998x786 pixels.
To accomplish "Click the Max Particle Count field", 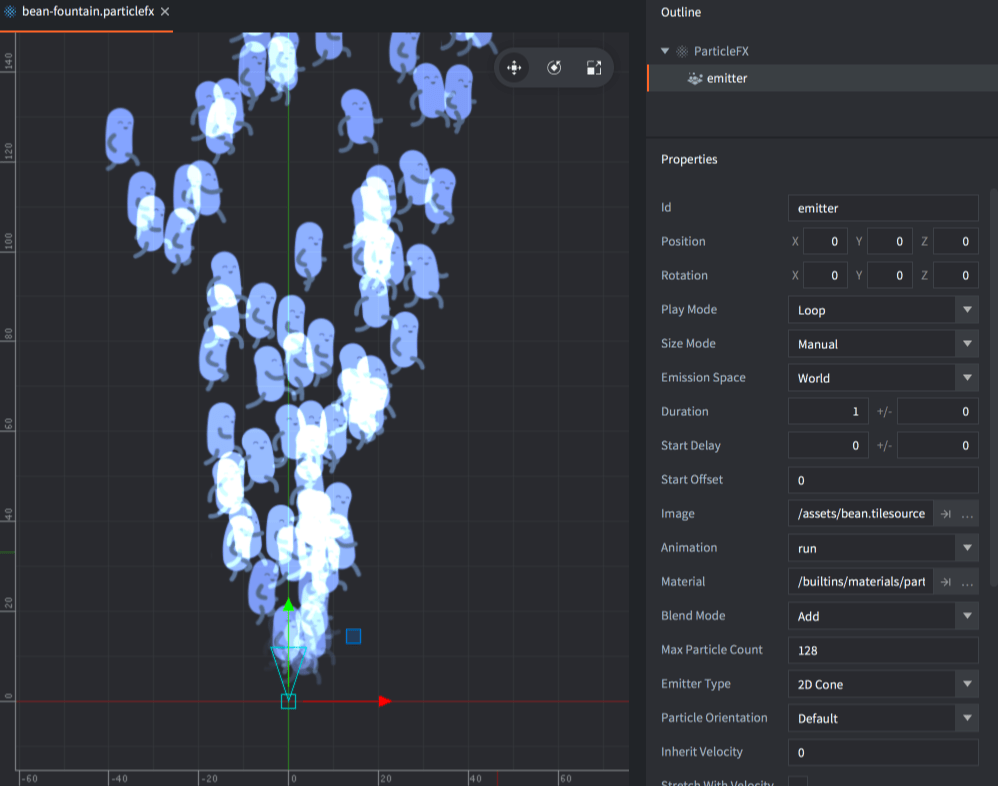I will (x=882, y=650).
